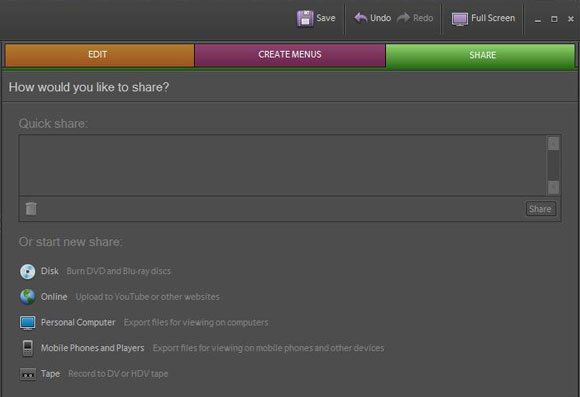Click the Full Screen text label
Viewport: 580px width, 397px height.
(x=493, y=18)
